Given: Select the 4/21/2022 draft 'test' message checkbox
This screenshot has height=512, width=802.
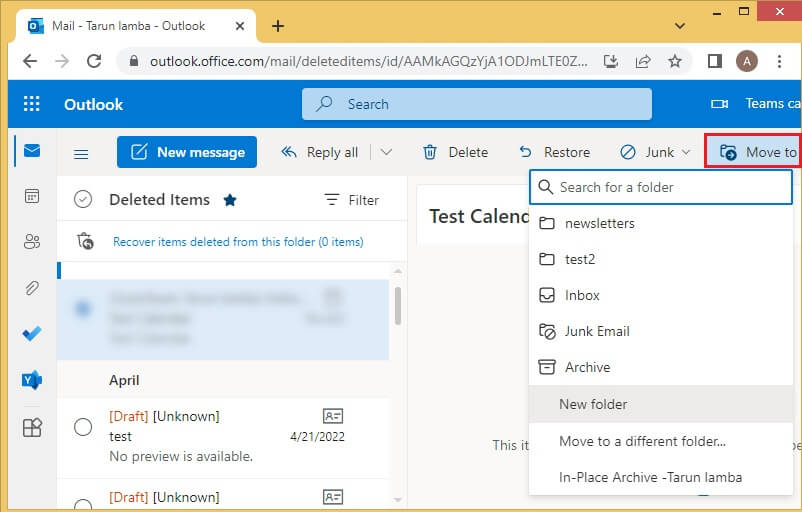Looking at the screenshot, I should coord(83,427).
